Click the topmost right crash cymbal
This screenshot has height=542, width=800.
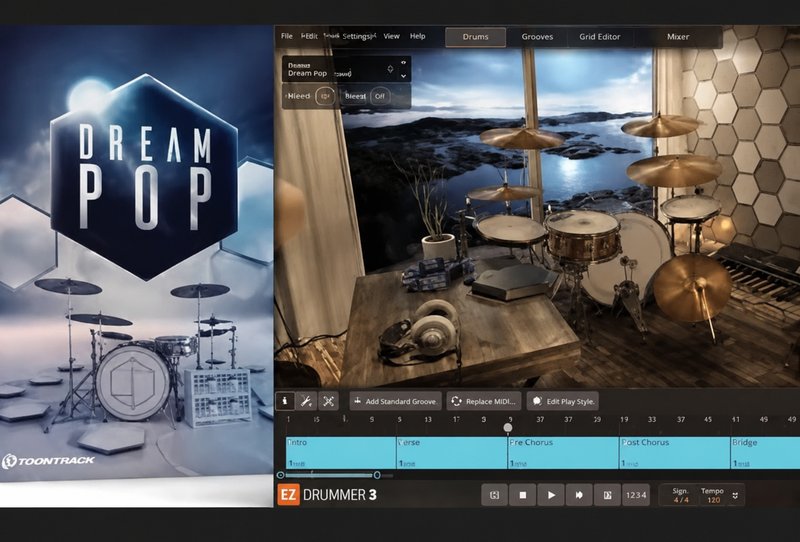point(659,125)
